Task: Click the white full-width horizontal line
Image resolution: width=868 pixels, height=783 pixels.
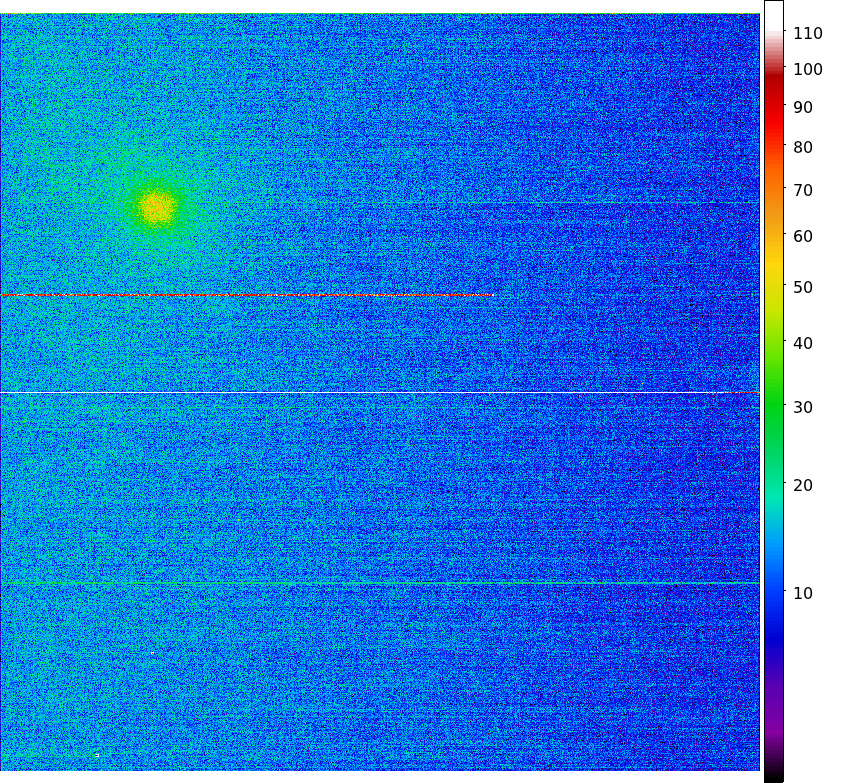Action: tap(380, 393)
